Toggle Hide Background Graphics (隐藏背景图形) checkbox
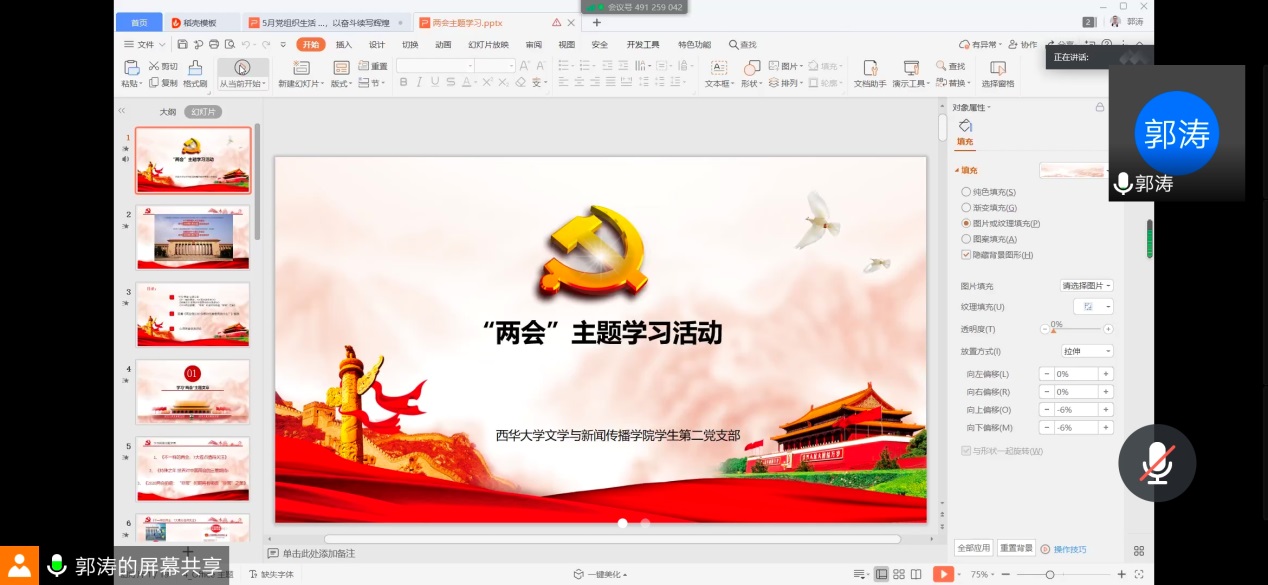 click(x=966, y=255)
